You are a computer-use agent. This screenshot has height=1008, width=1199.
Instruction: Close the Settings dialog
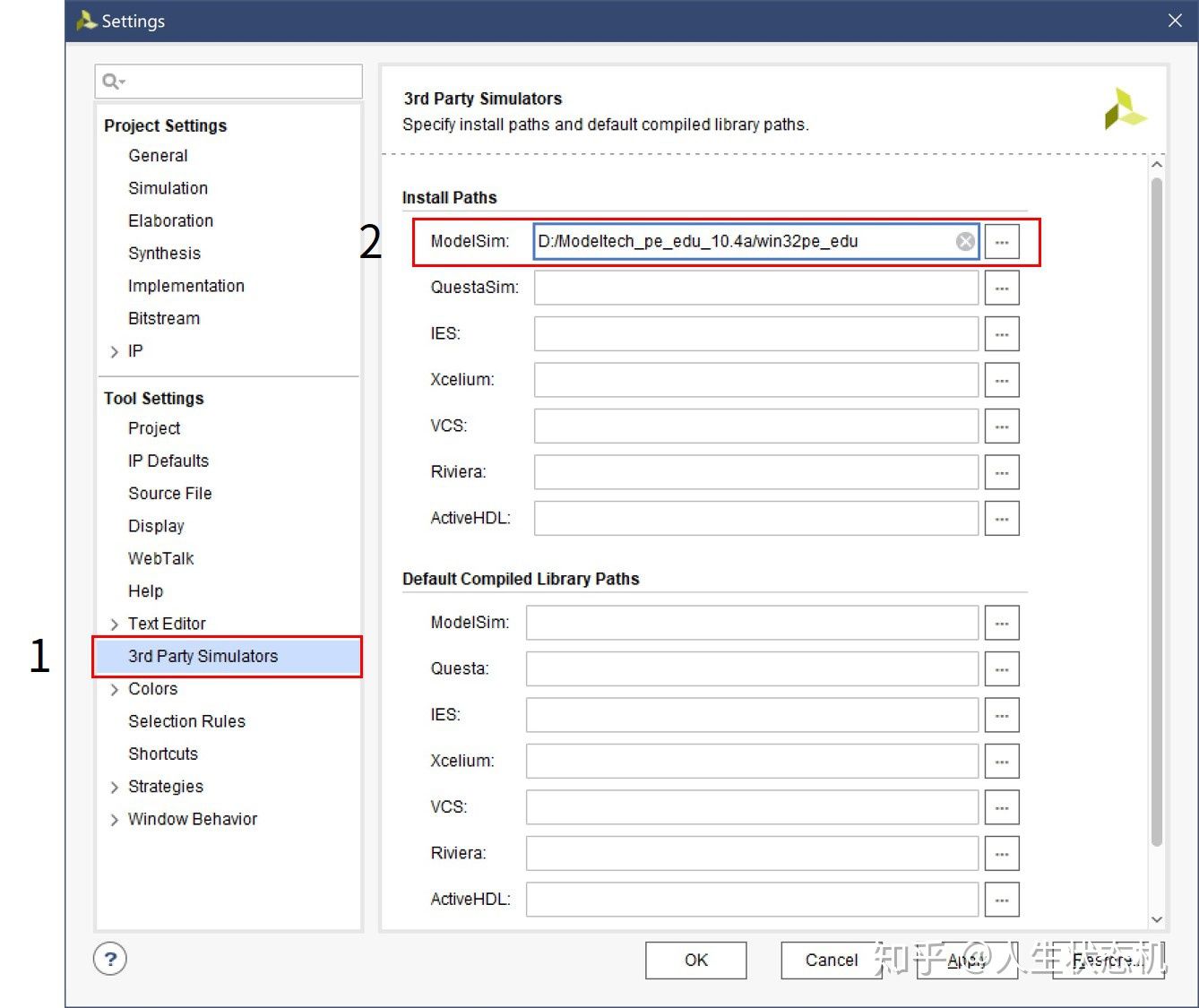(x=1175, y=21)
